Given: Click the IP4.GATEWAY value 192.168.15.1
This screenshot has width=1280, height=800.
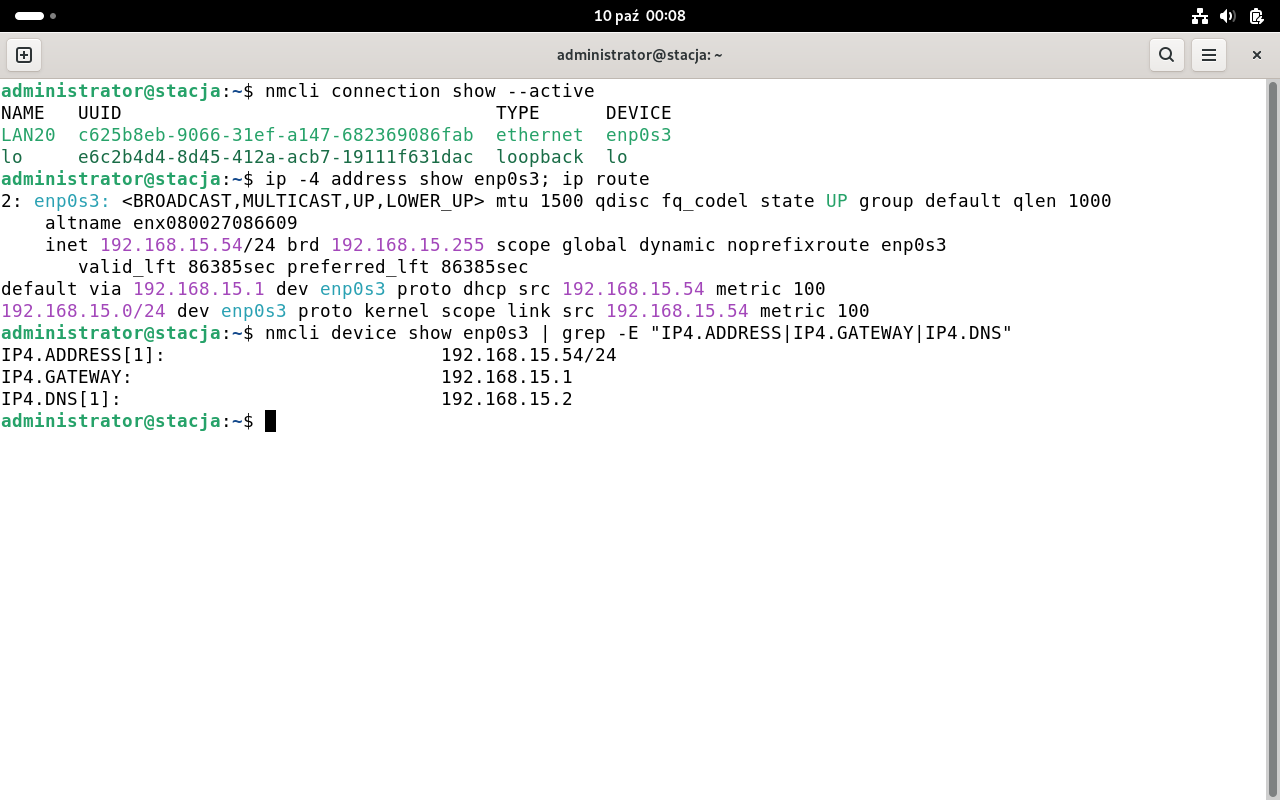Looking at the screenshot, I should 507,377.
